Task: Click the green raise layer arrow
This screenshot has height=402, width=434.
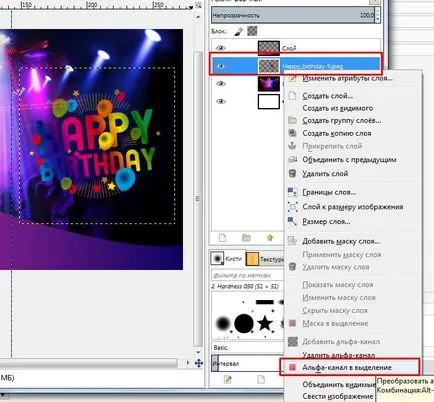Action: pyautogui.click(x=270, y=238)
